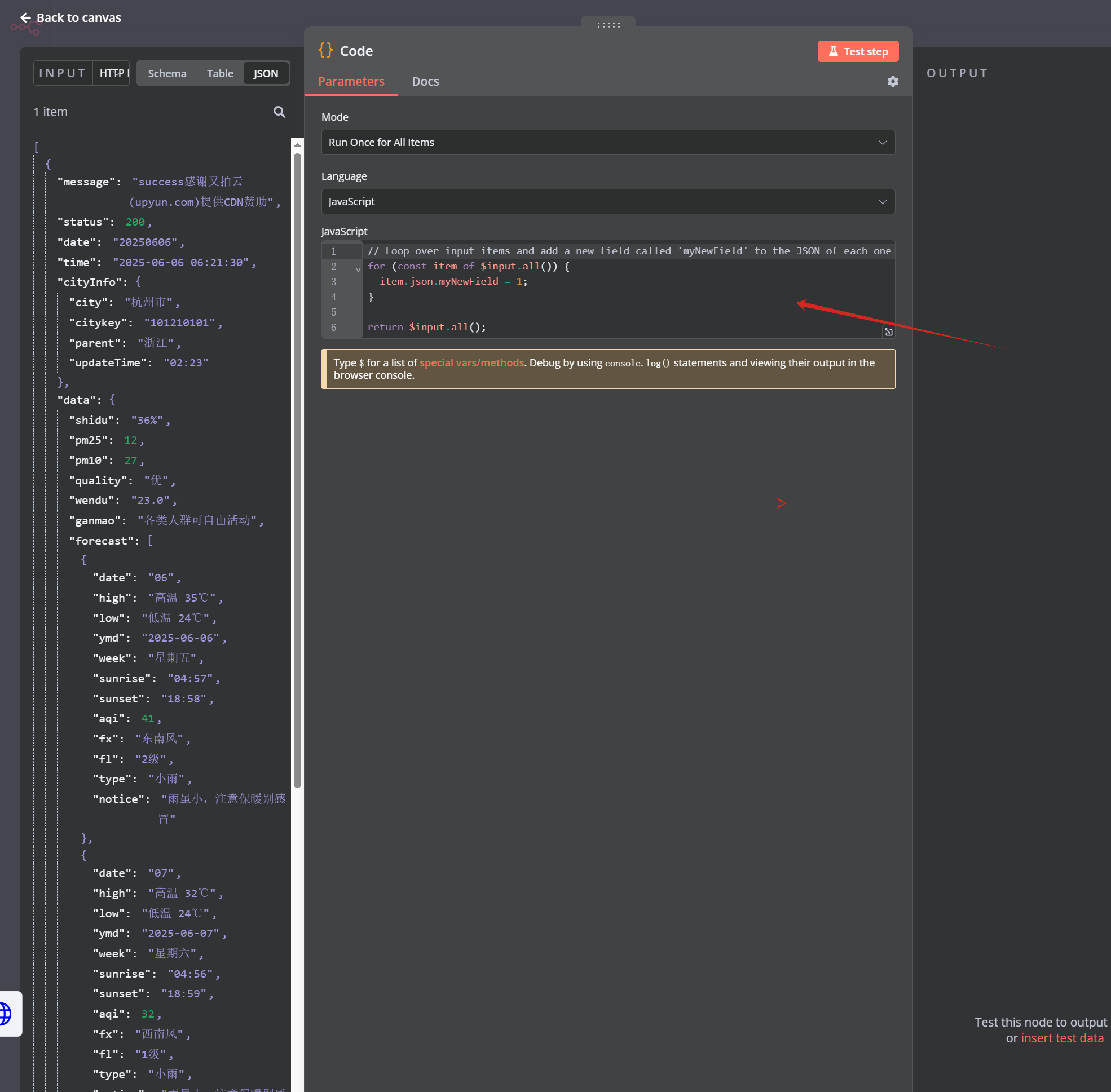Viewport: 1111px width, 1092px height.
Task: Select Table view for input data
Action: (220, 73)
